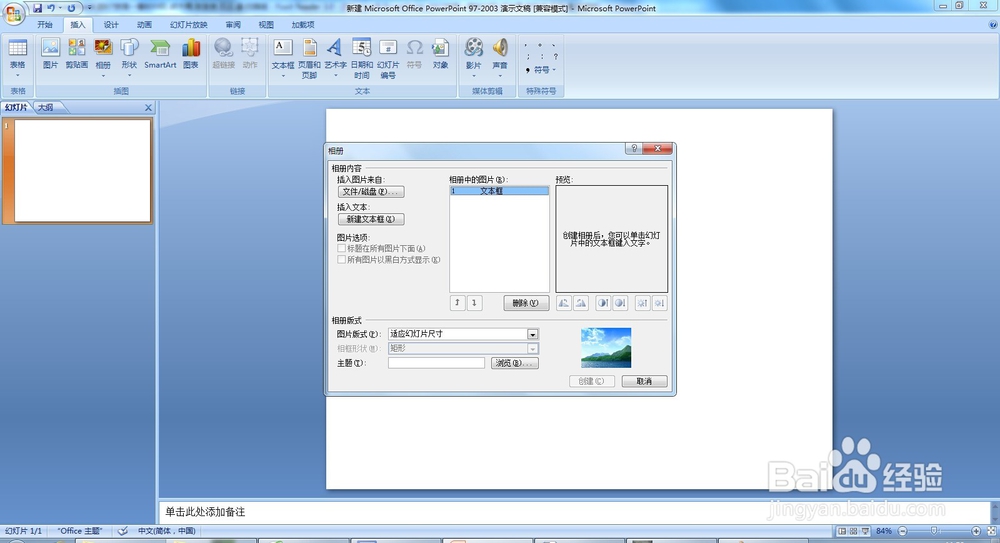The height and width of the screenshot is (543, 1000).
Task: Increase picture brightness in album dialog
Action: 642,303
